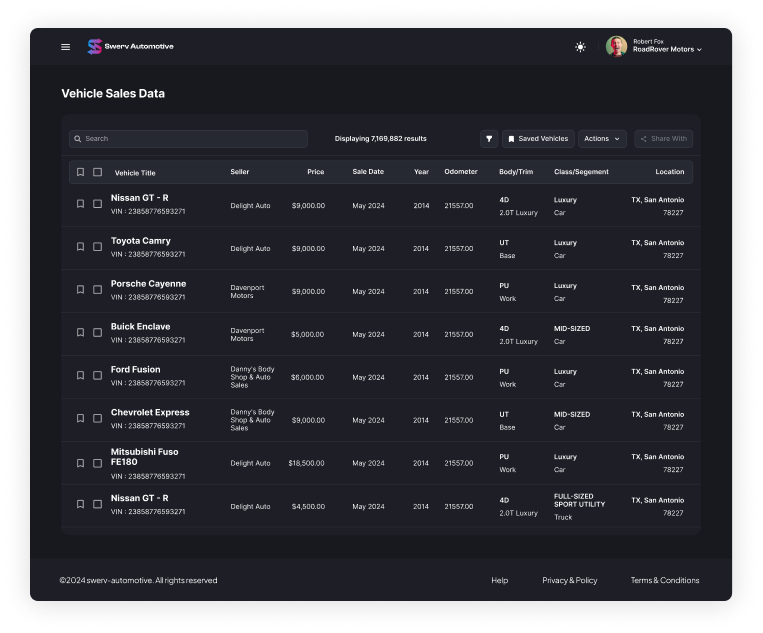Viewport: 763px width, 633px height.
Task: Select checkbox for $4,500.00 Nissan GT - R row
Action: (97, 504)
